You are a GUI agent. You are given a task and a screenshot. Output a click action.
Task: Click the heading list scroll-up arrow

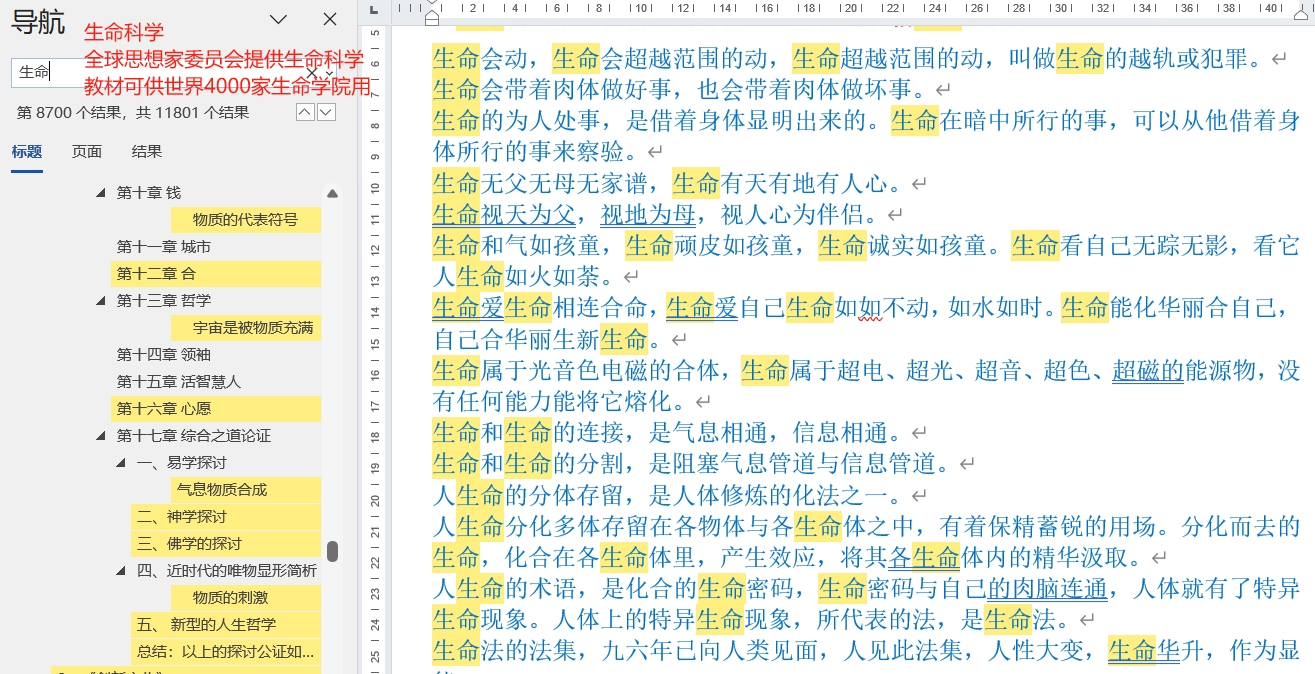coord(332,193)
